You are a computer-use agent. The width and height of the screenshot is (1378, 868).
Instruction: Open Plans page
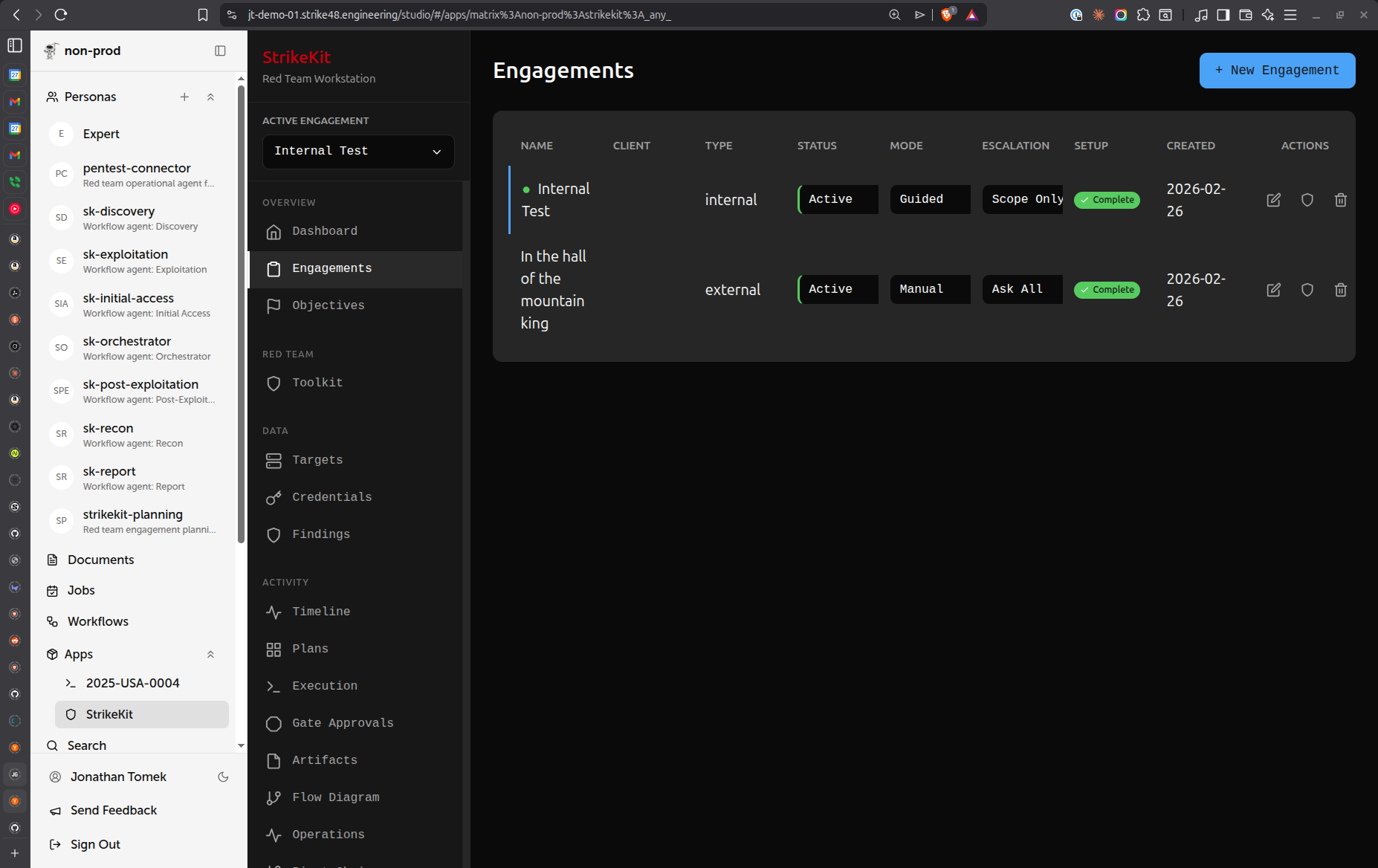click(x=355, y=649)
